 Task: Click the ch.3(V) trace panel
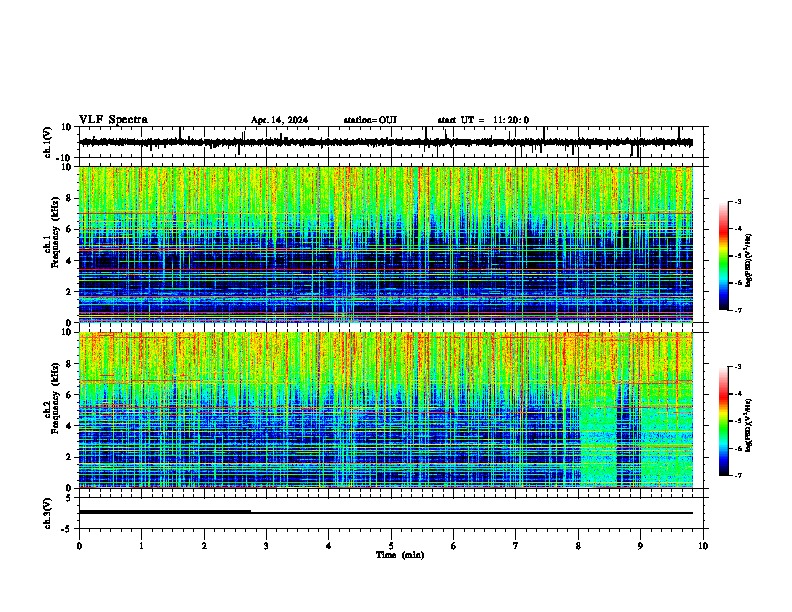(x=390, y=513)
